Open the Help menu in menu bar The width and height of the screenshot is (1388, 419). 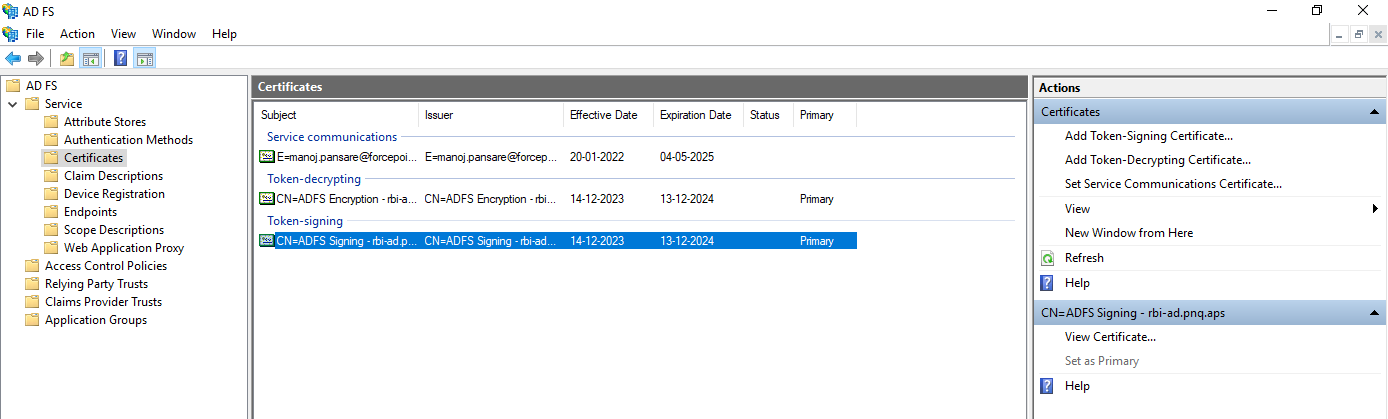[x=224, y=34]
